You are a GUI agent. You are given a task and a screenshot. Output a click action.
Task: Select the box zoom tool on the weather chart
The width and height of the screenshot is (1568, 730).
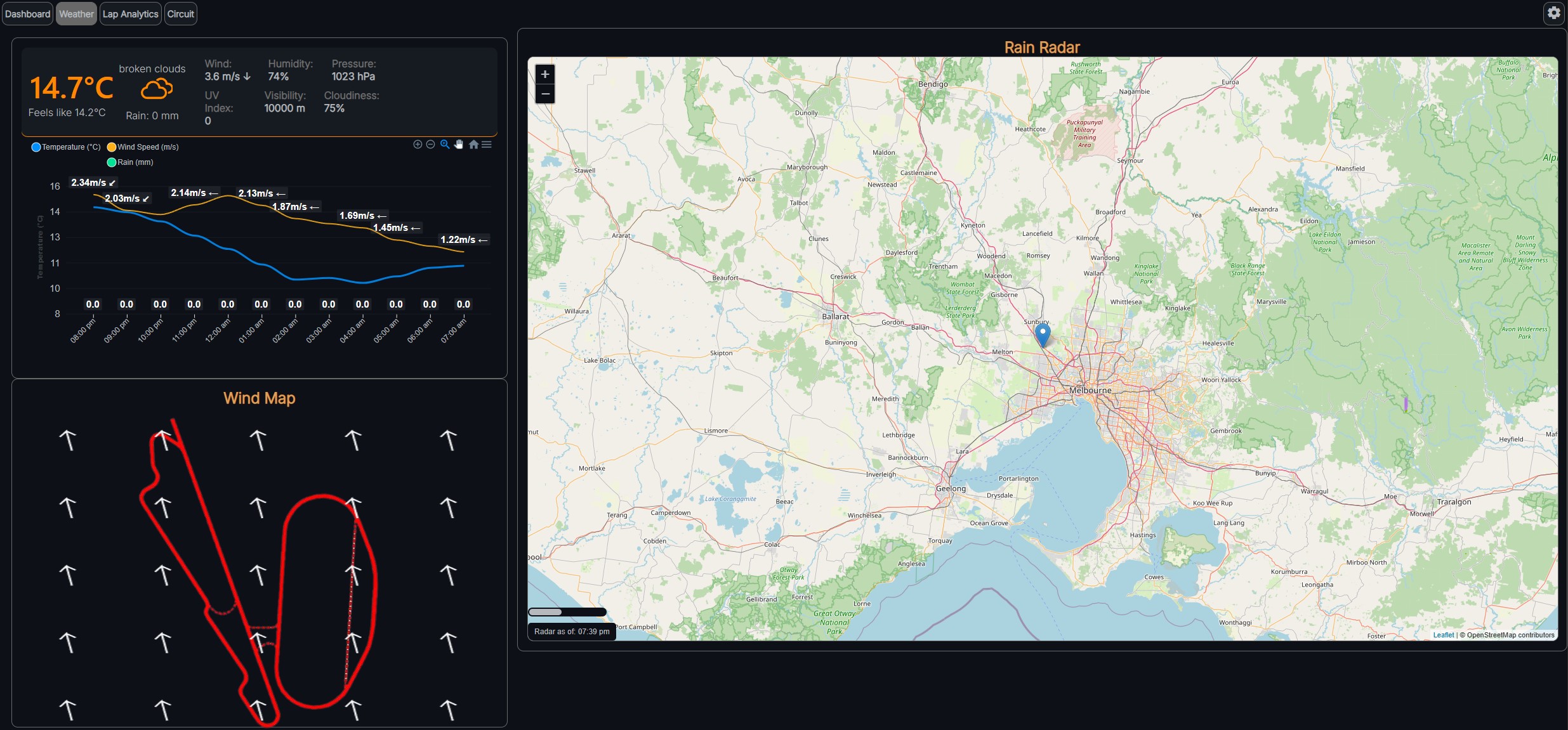[445, 145]
